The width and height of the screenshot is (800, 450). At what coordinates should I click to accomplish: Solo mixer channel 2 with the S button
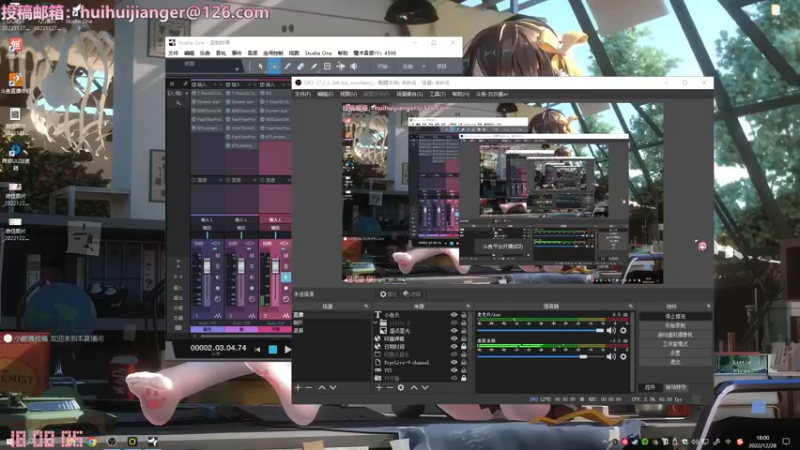click(x=252, y=266)
